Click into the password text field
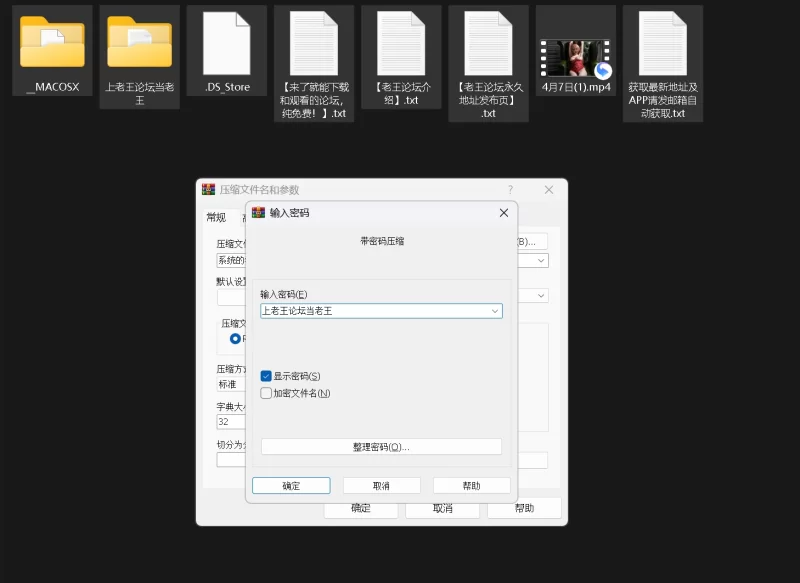Image resolution: width=800 pixels, height=583 pixels. (372, 311)
